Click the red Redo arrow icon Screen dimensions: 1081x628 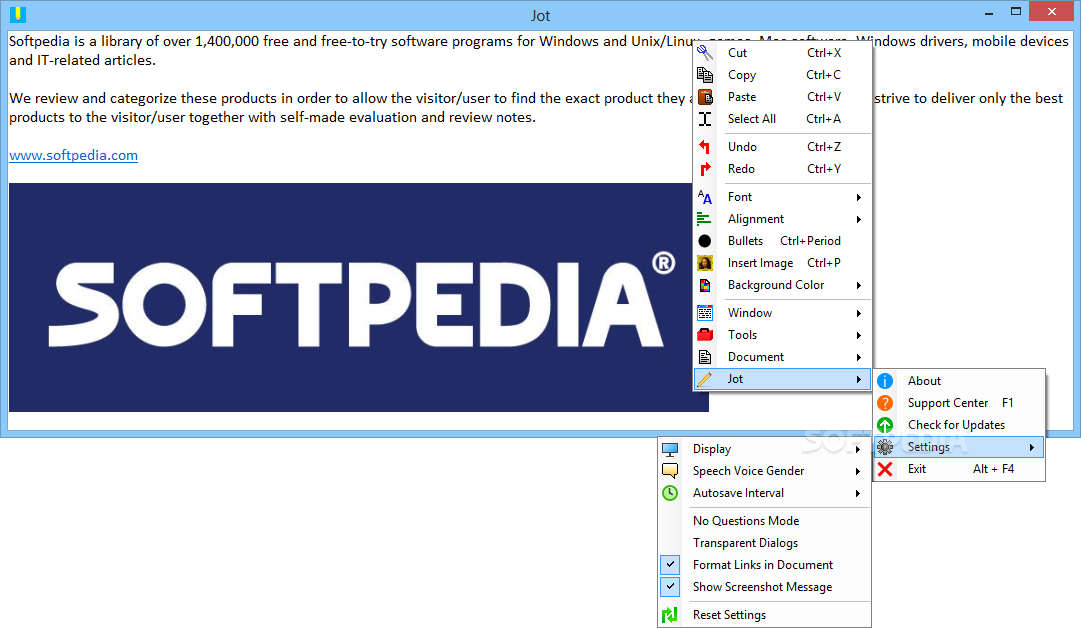705,168
